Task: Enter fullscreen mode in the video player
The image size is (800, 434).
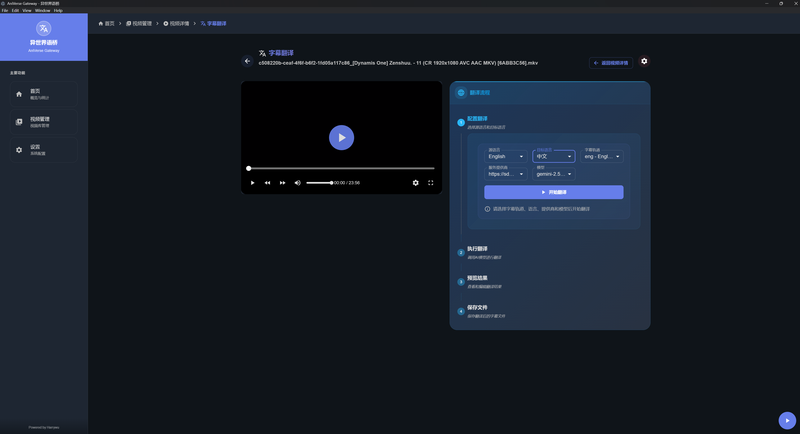Action: click(431, 183)
